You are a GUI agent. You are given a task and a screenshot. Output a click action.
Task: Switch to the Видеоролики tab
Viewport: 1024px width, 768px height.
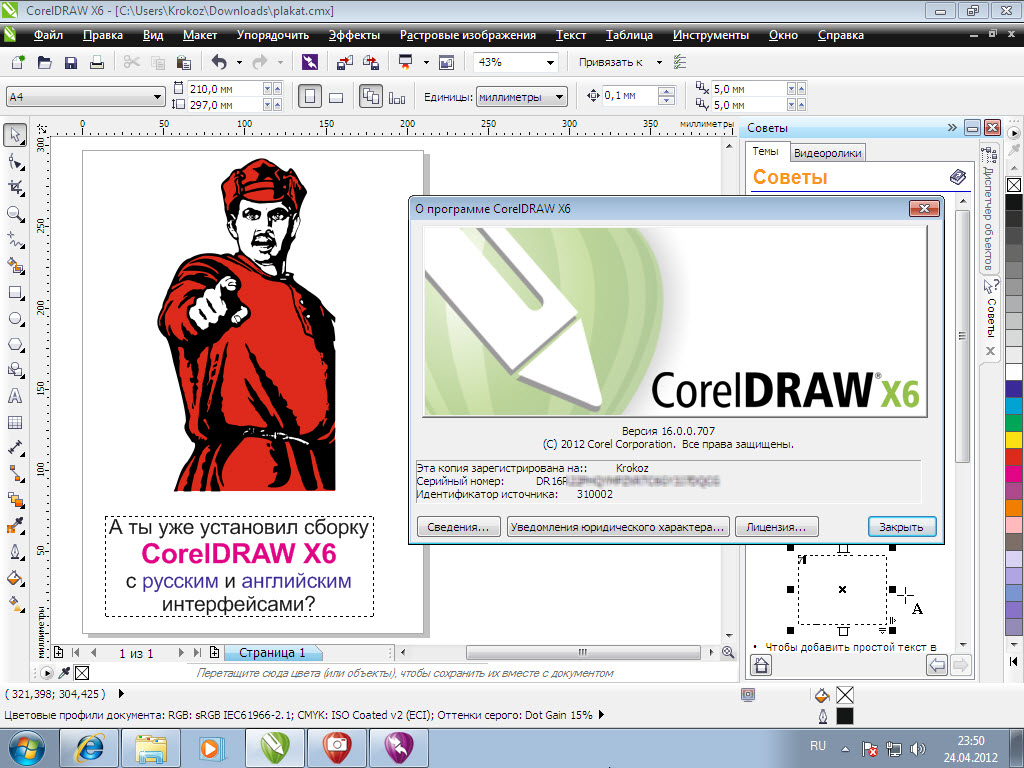tap(826, 153)
